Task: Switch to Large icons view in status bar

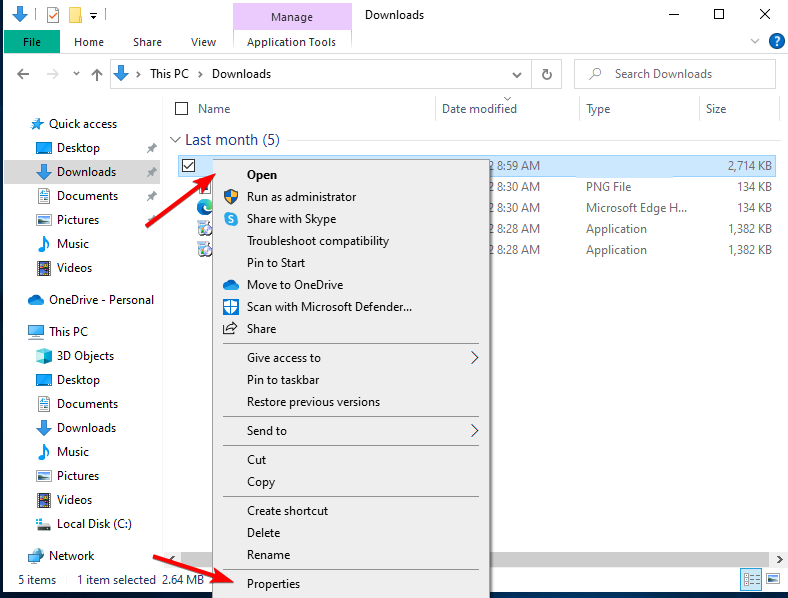Action: click(773, 579)
